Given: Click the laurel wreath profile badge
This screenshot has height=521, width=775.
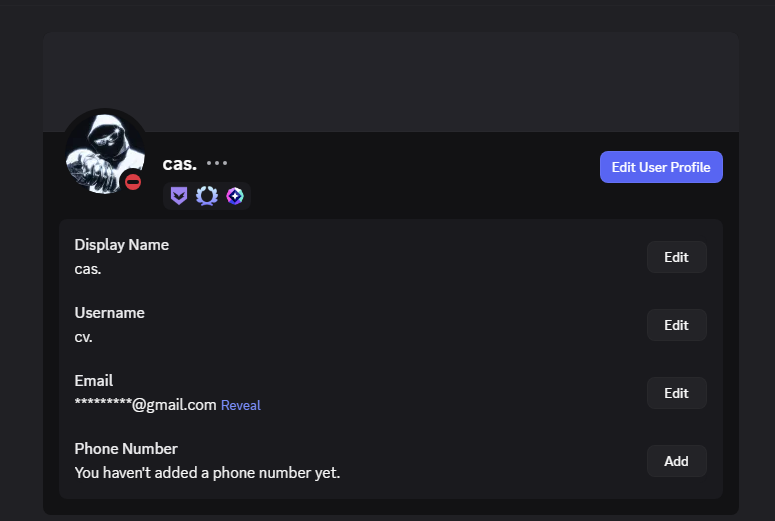Looking at the screenshot, I should [x=206, y=196].
